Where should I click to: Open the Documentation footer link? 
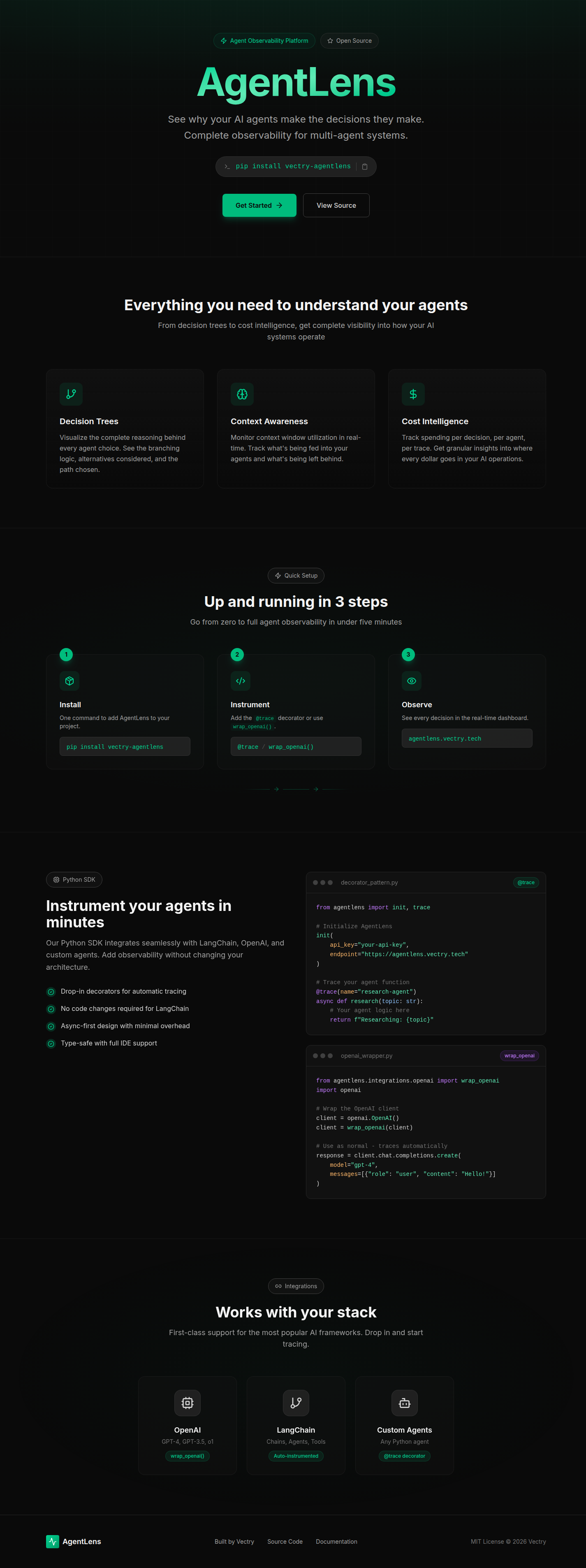pyautogui.click(x=336, y=1542)
